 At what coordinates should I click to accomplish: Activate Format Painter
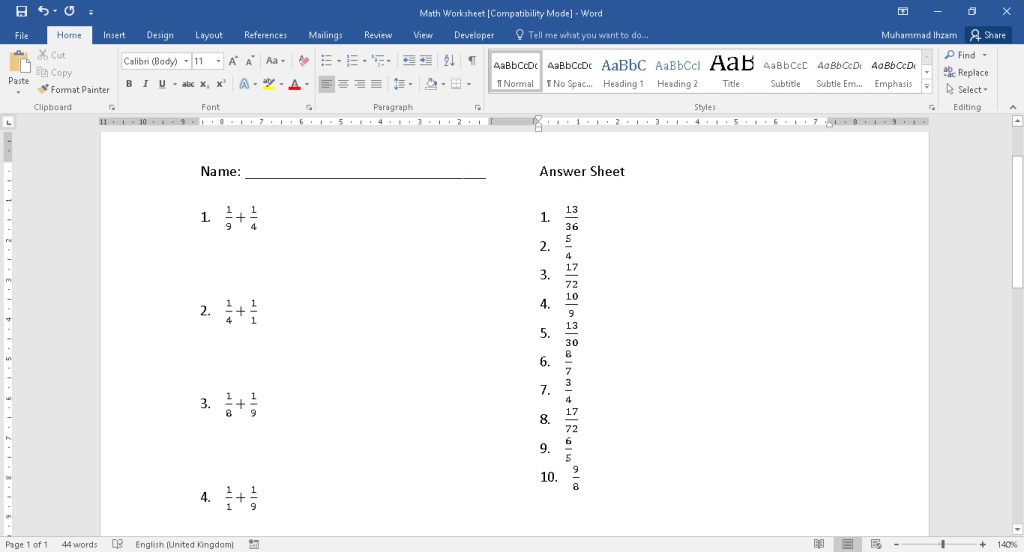(73, 89)
